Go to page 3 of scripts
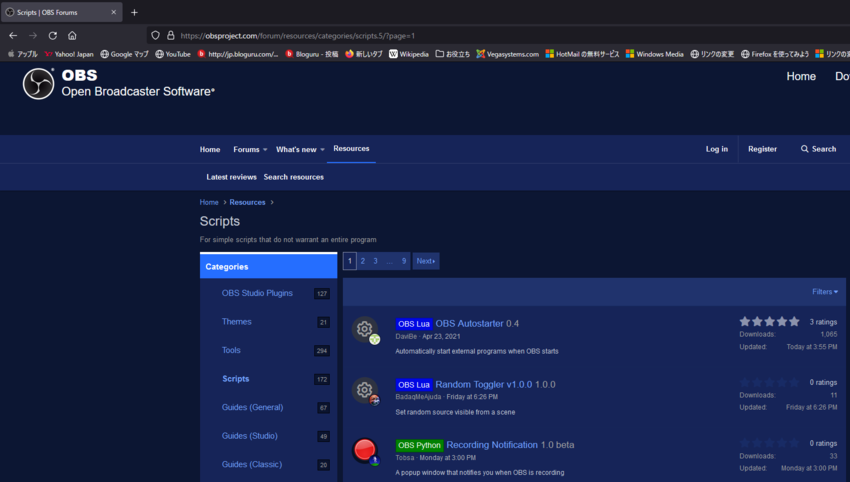Image resolution: width=850 pixels, height=482 pixels. [375, 261]
